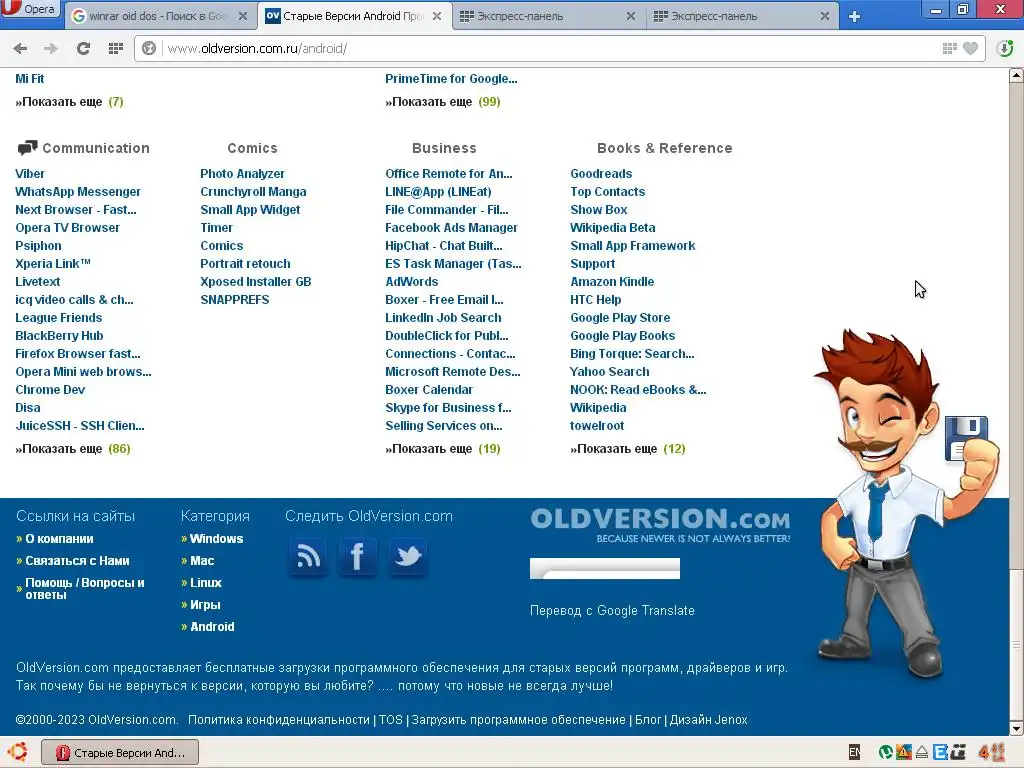Close the winrar old dos tab
The width and height of the screenshot is (1024, 768).
[243, 16]
